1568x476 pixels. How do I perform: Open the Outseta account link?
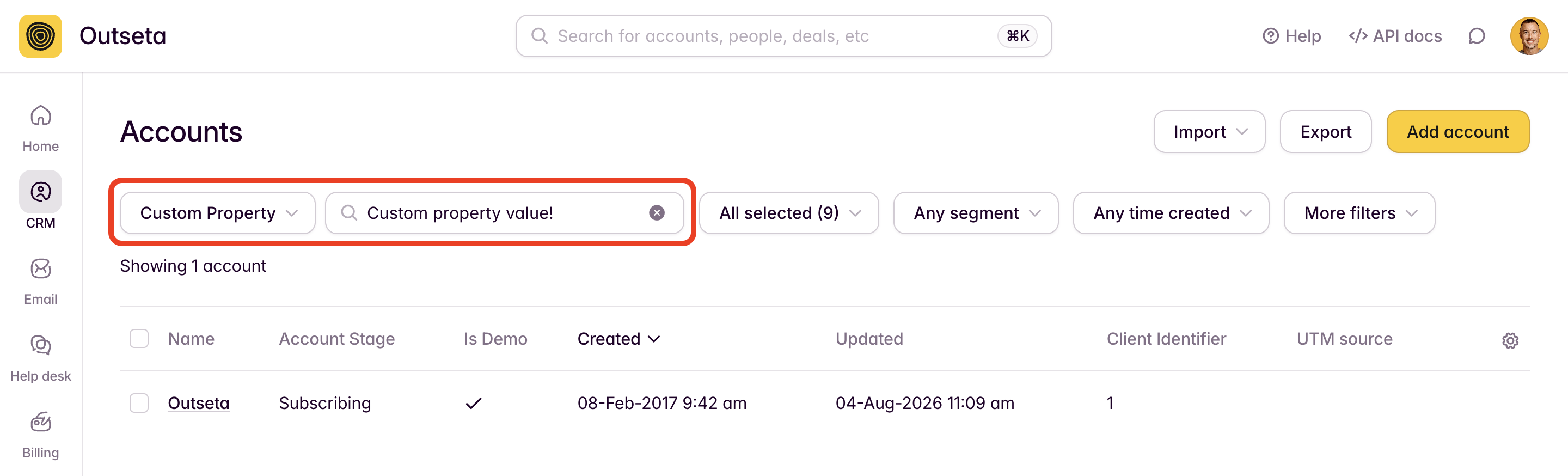tap(198, 403)
